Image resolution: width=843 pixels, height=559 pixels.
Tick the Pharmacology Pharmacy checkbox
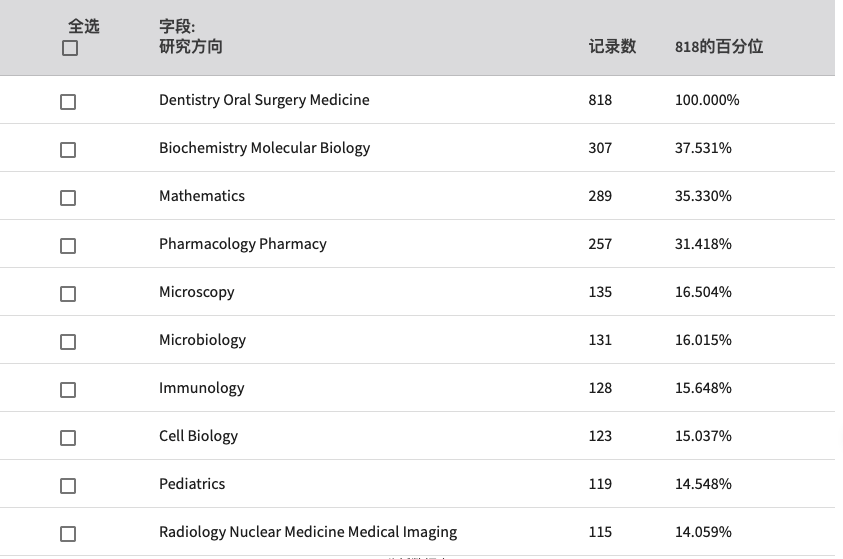coord(68,246)
